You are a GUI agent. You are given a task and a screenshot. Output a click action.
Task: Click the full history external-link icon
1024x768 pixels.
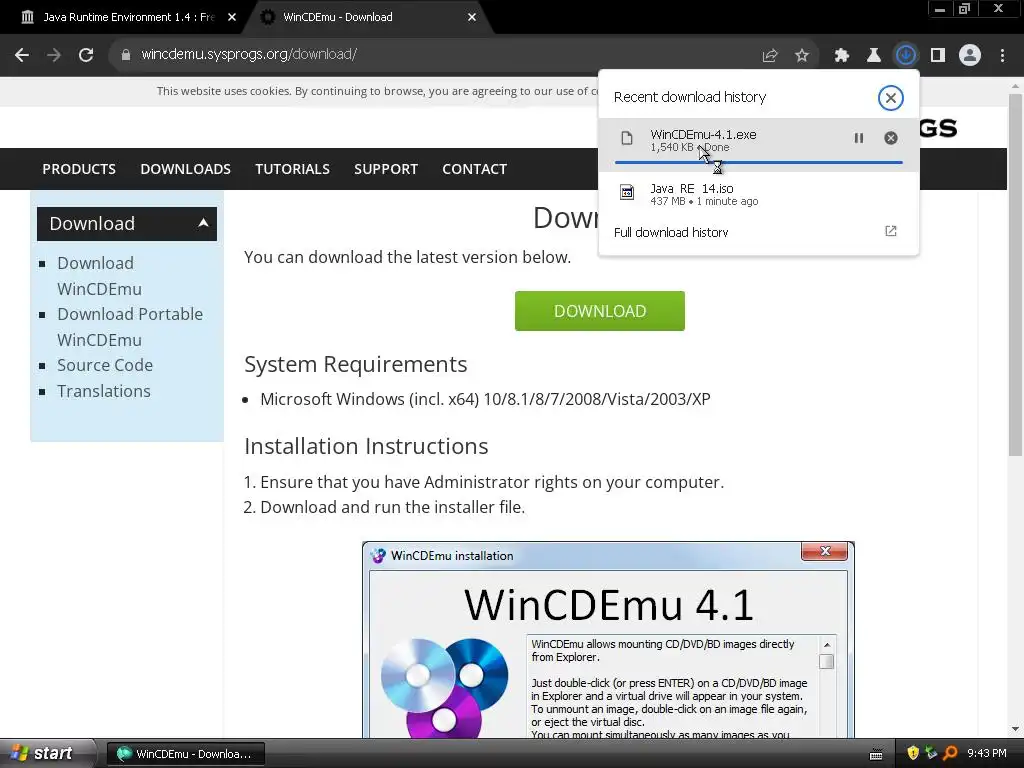pos(891,231)
